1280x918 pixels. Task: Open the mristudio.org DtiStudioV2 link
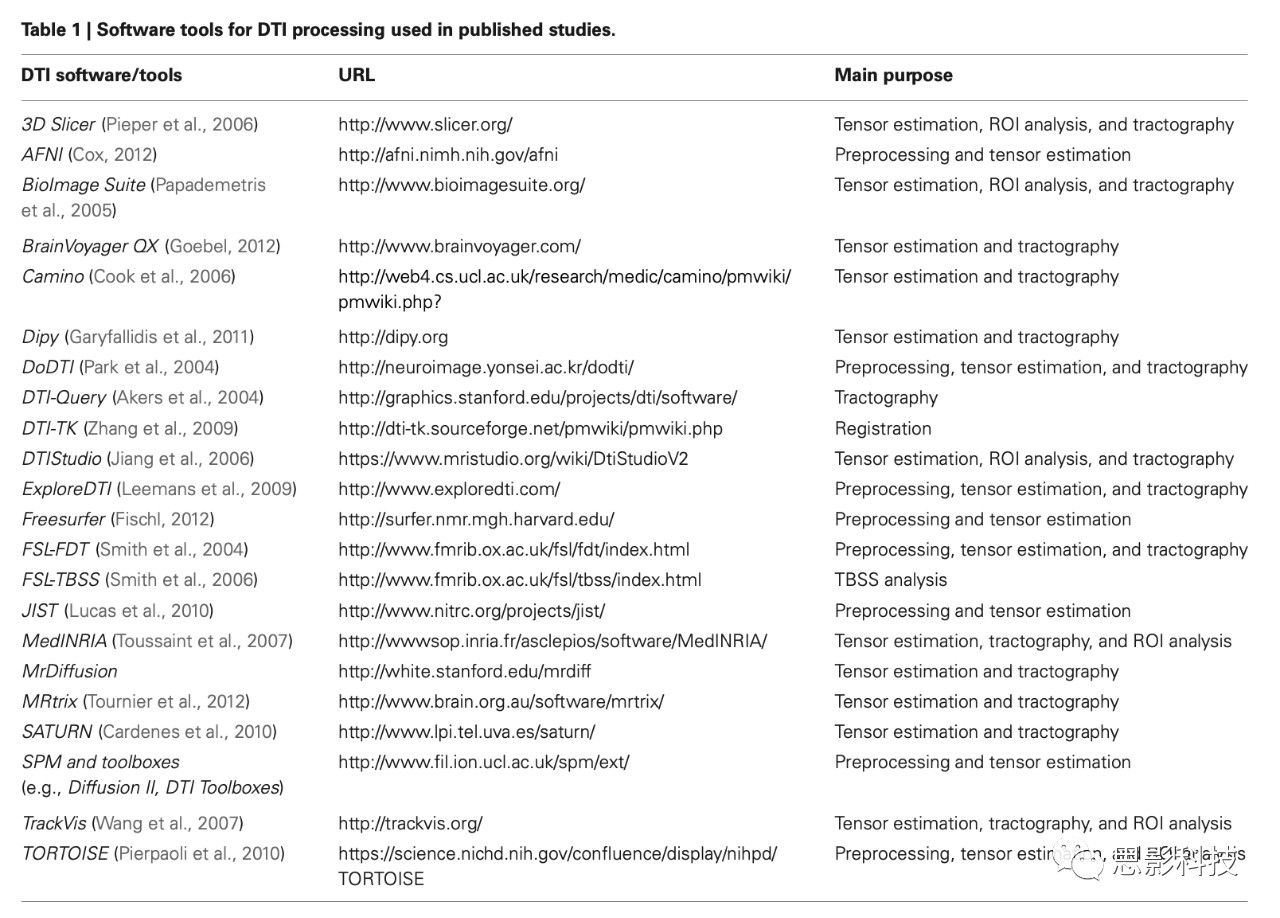click(513, 459)
